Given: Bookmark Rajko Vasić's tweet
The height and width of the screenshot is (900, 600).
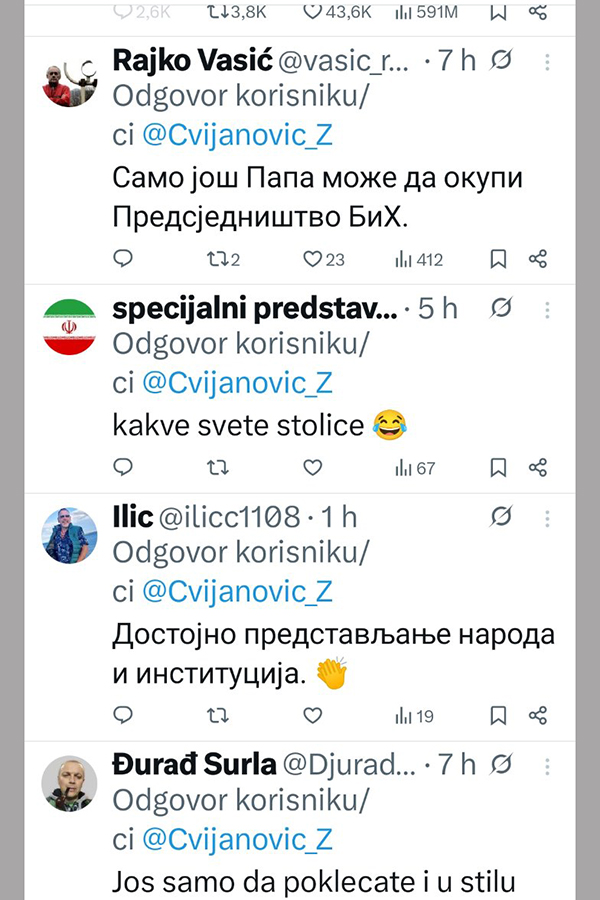Looking at the screenshot, I should 497,259.
